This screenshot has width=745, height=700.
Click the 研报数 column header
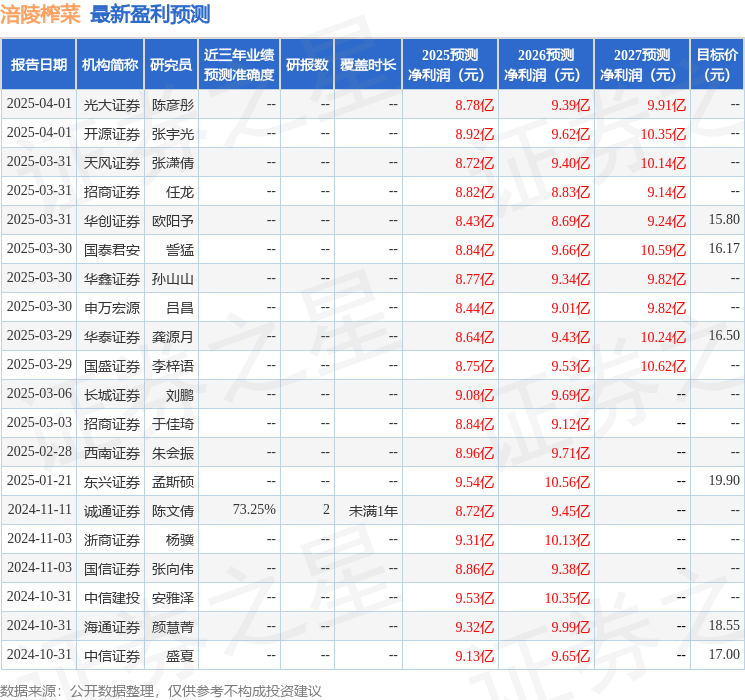(x=307, y=65)
